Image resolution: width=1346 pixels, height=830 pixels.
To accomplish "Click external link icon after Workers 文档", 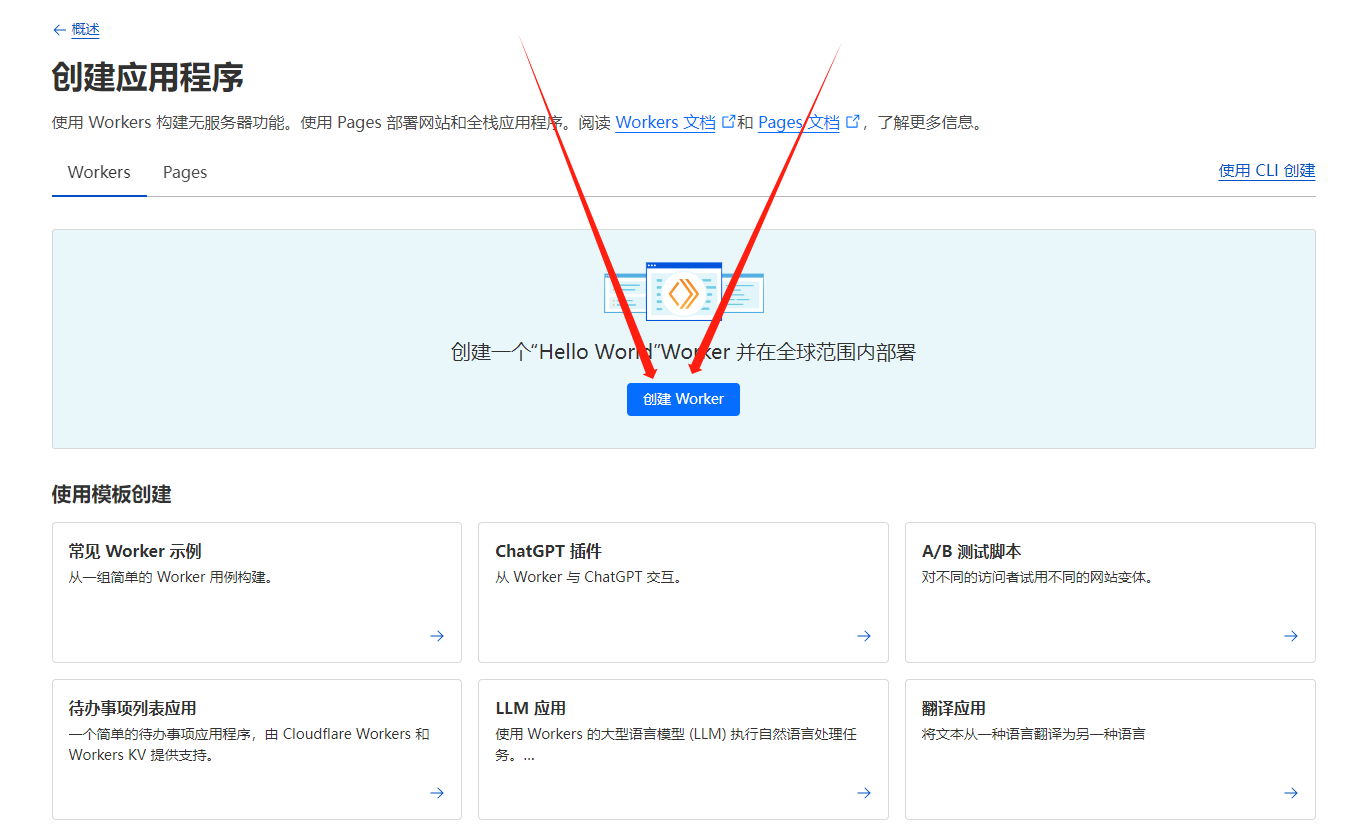I will click(729, 122).
